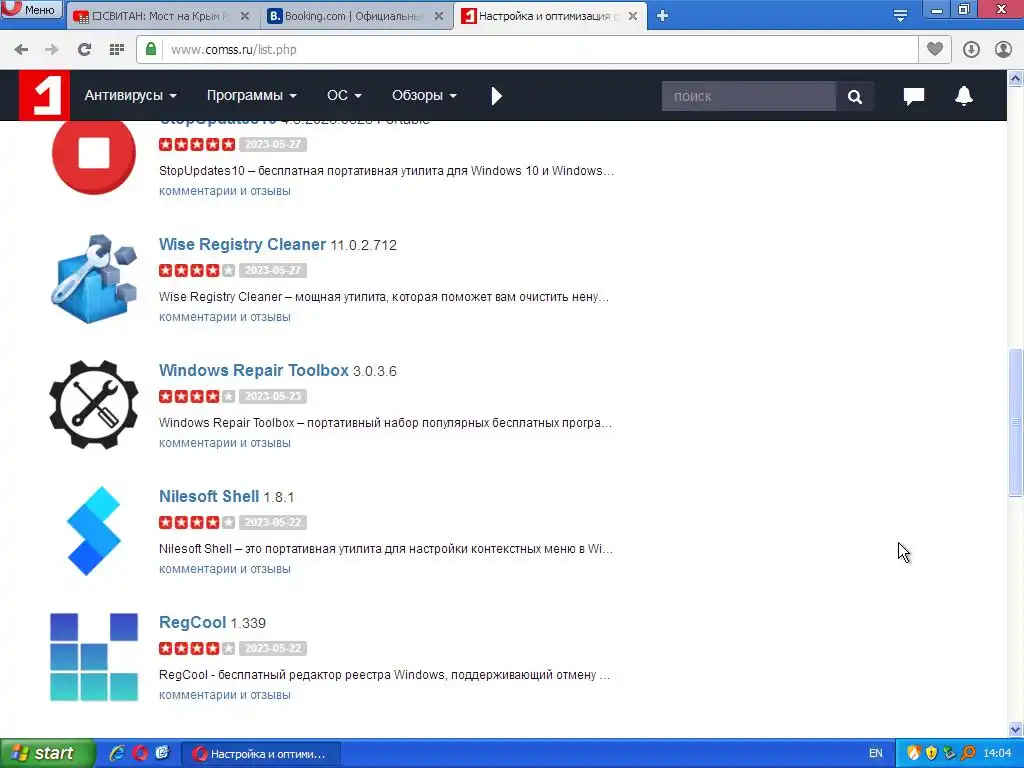Screen dimensions: 1024x768
Task: Click the 14:04 system clock
Action: pyautogui.click(x=997, y=754)
